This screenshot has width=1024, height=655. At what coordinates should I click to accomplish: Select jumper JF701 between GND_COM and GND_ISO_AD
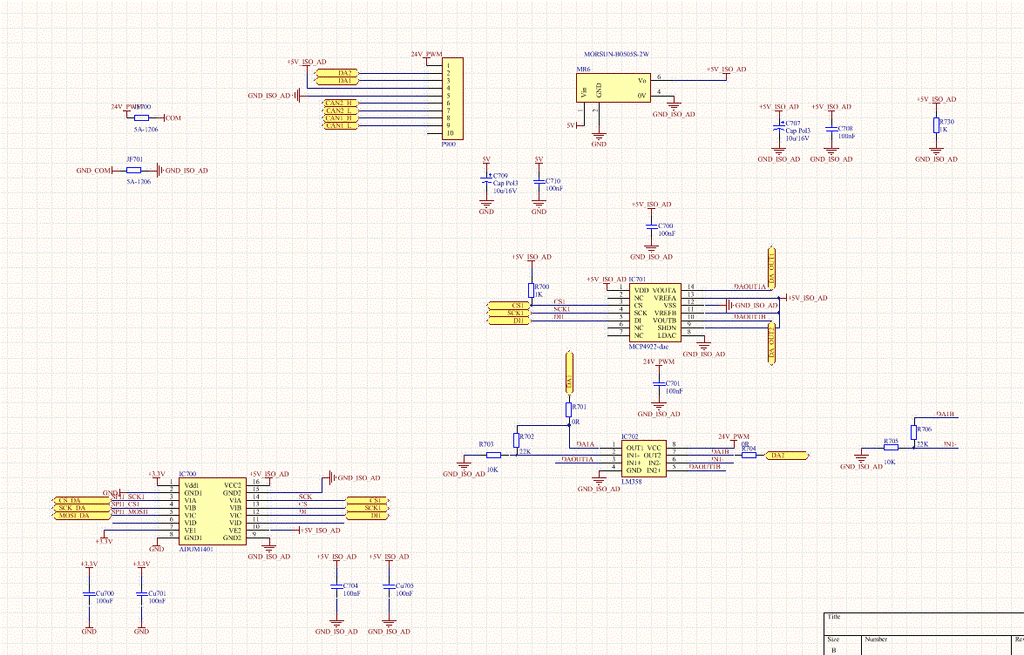point(134,171)
